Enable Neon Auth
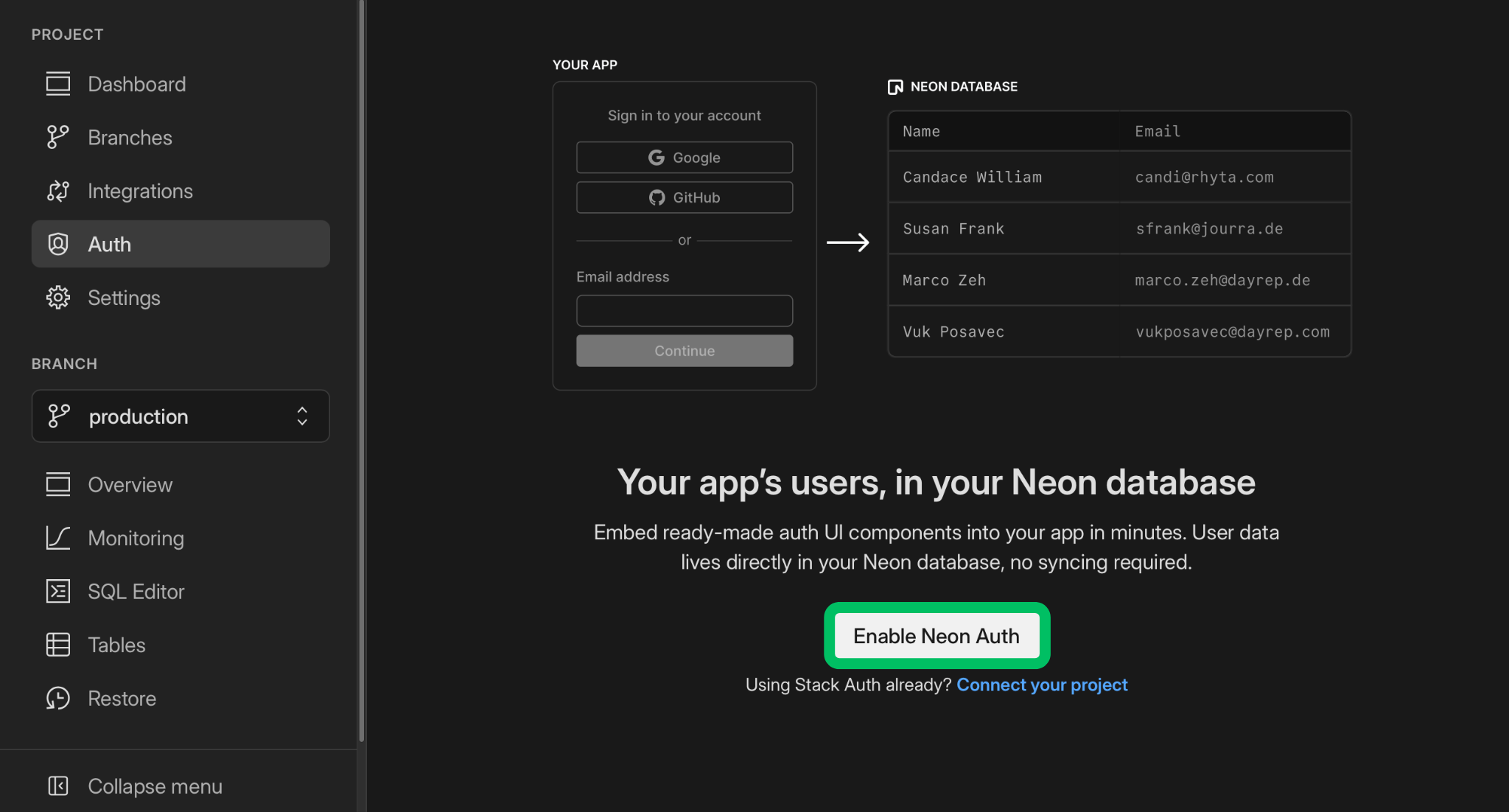The height and width of the screenshot is (812, 1509). point(936,635)
